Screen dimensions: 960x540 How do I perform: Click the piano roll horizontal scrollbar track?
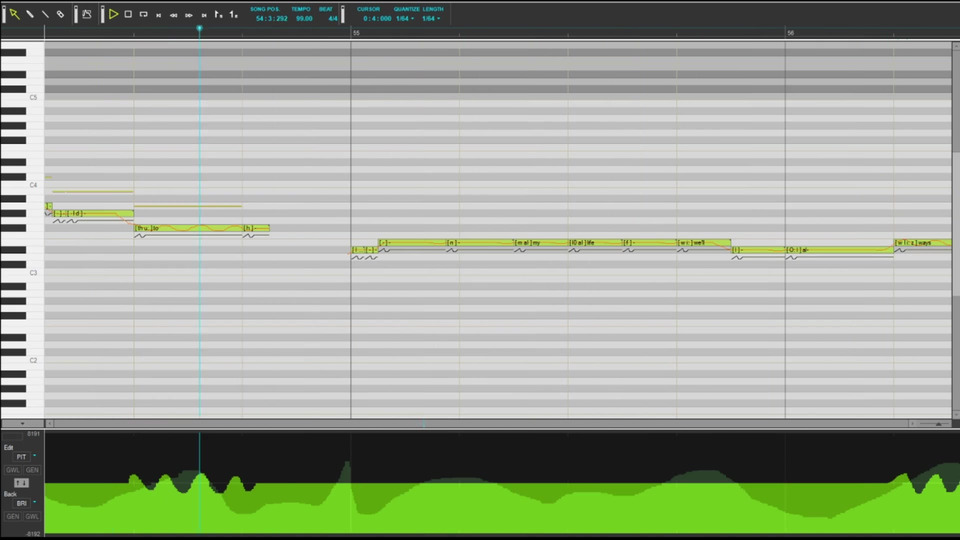[x=481, y=423]
